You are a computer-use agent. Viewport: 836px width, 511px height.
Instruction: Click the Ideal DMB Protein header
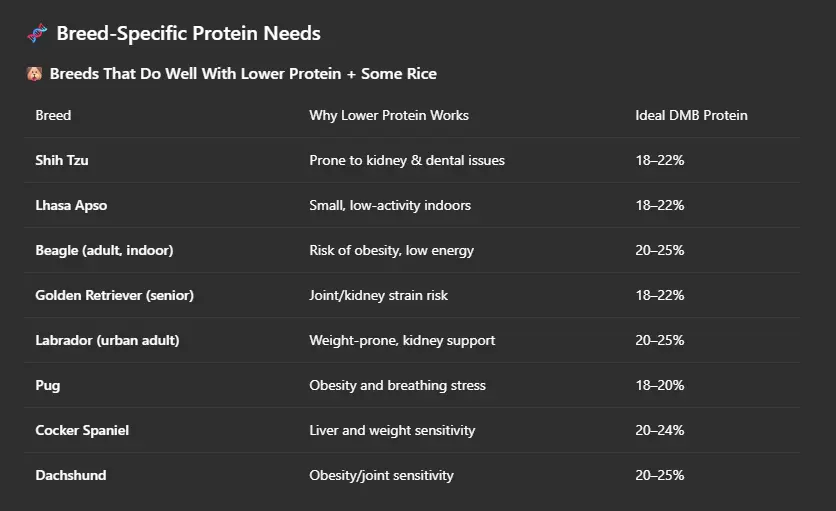(691, 115)
